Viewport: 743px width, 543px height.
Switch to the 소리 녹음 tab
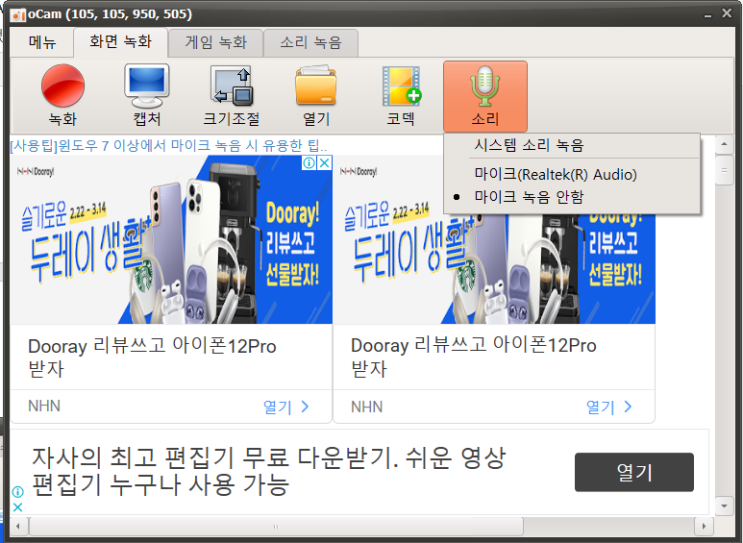311,43
